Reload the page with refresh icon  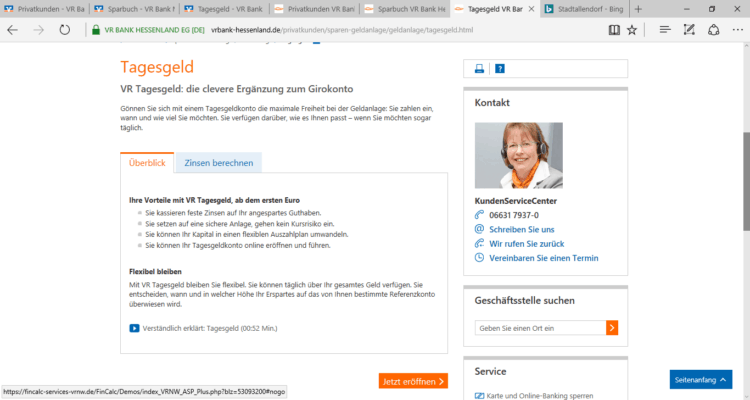pos(64,30)
